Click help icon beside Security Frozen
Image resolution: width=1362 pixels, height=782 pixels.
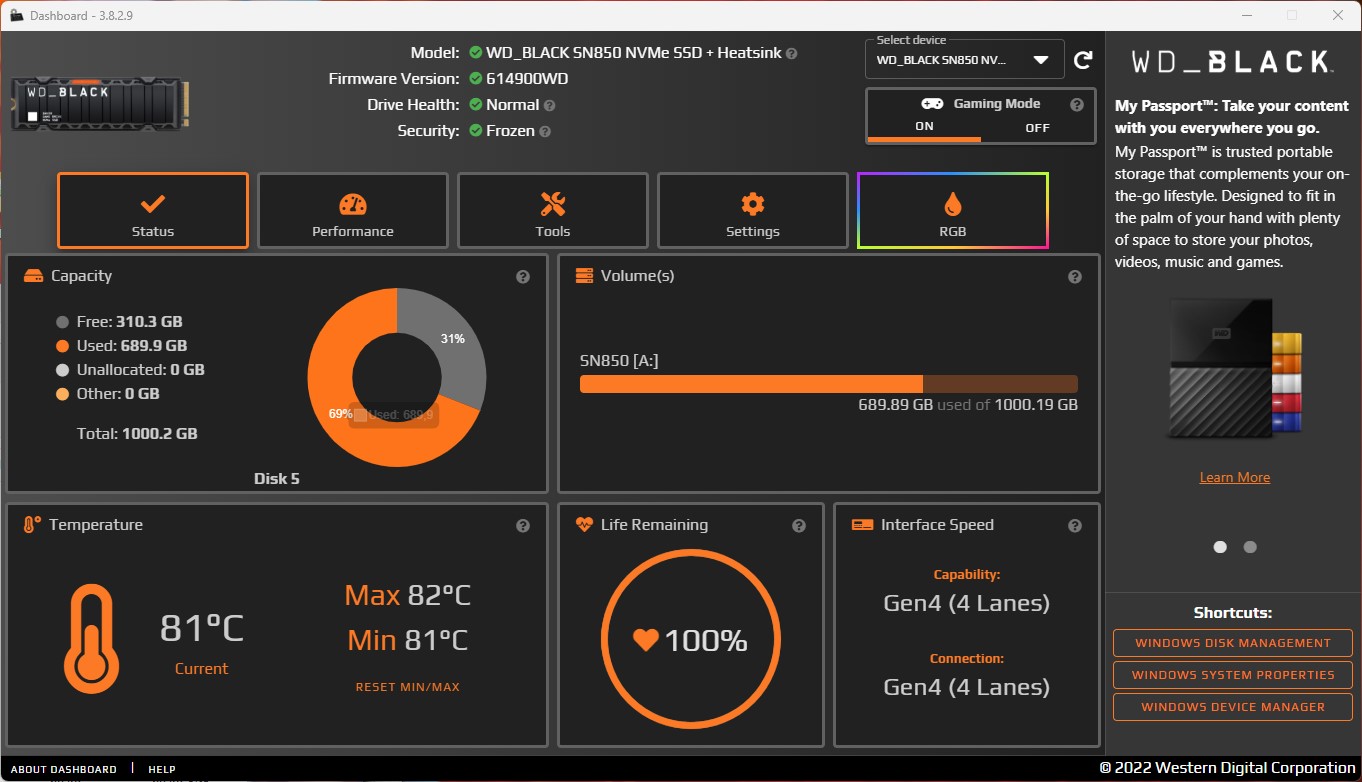545,131
